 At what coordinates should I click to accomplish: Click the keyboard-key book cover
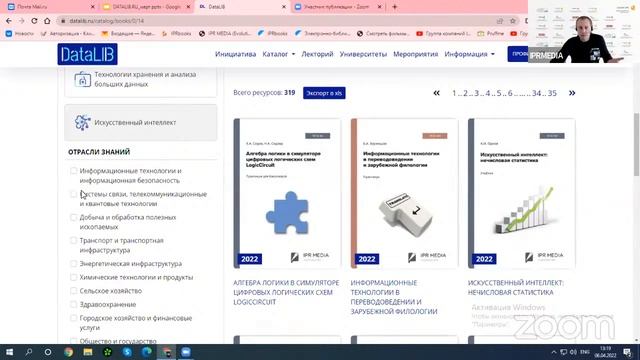coord(404,193)
